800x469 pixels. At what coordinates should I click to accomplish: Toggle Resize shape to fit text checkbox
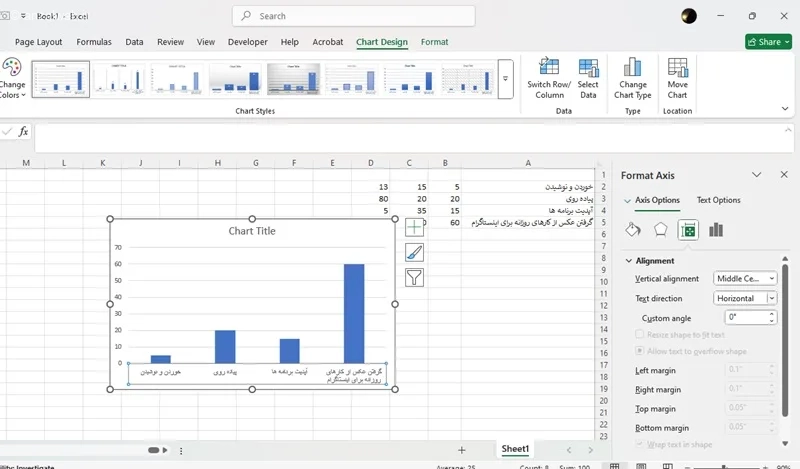[x=640, y=334]
